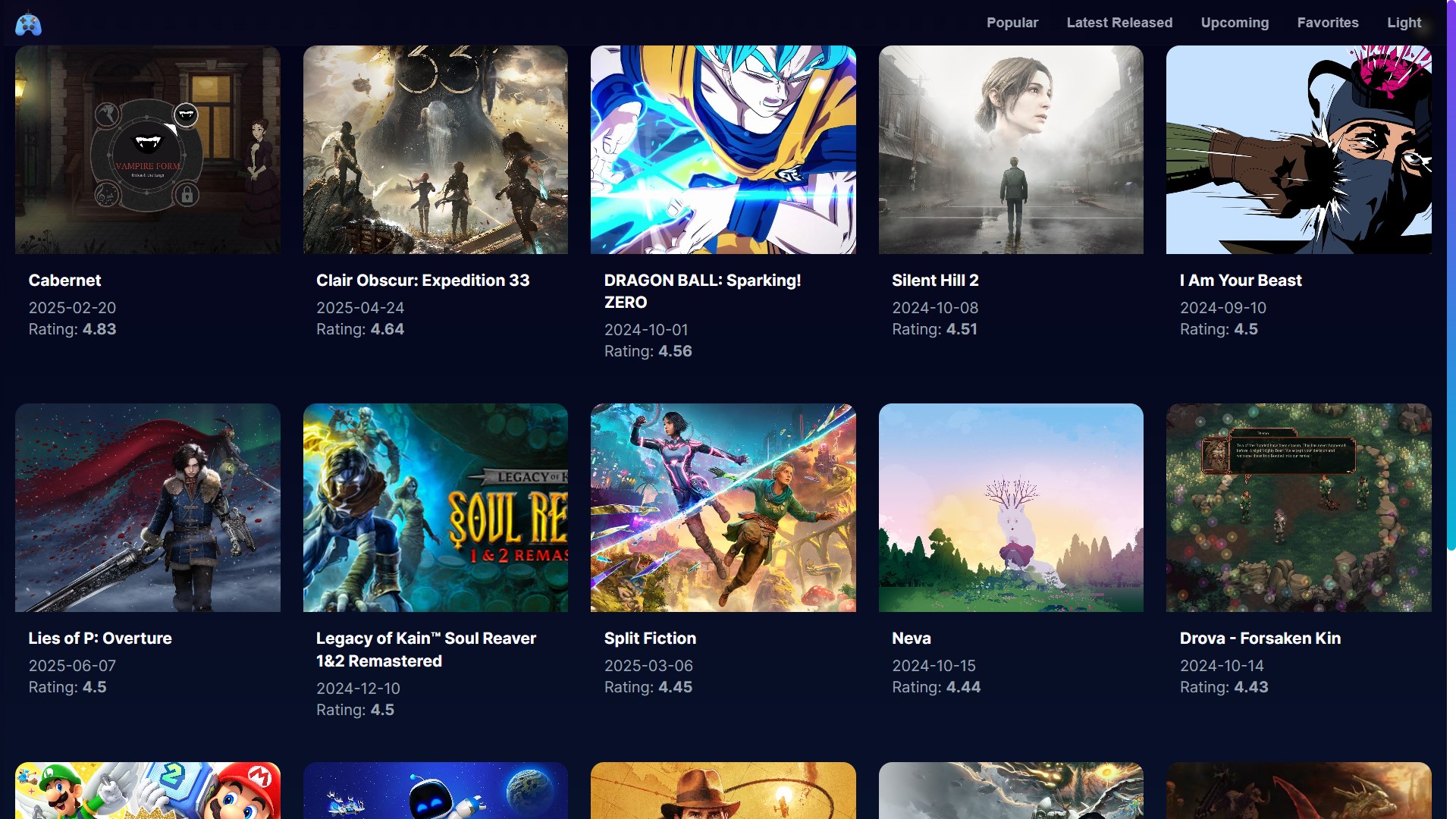1456x819 pixels.
Task: Open the Drova - Forsaken Kin title
Action: [x=1260, y=639]
